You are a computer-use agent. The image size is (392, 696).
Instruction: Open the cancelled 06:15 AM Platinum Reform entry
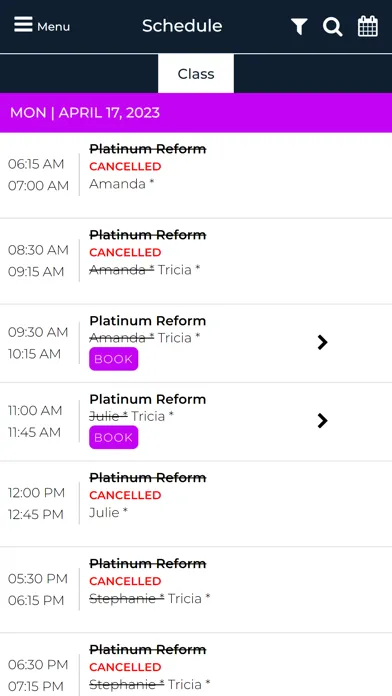pyautogui.click(x=196, y=175)
